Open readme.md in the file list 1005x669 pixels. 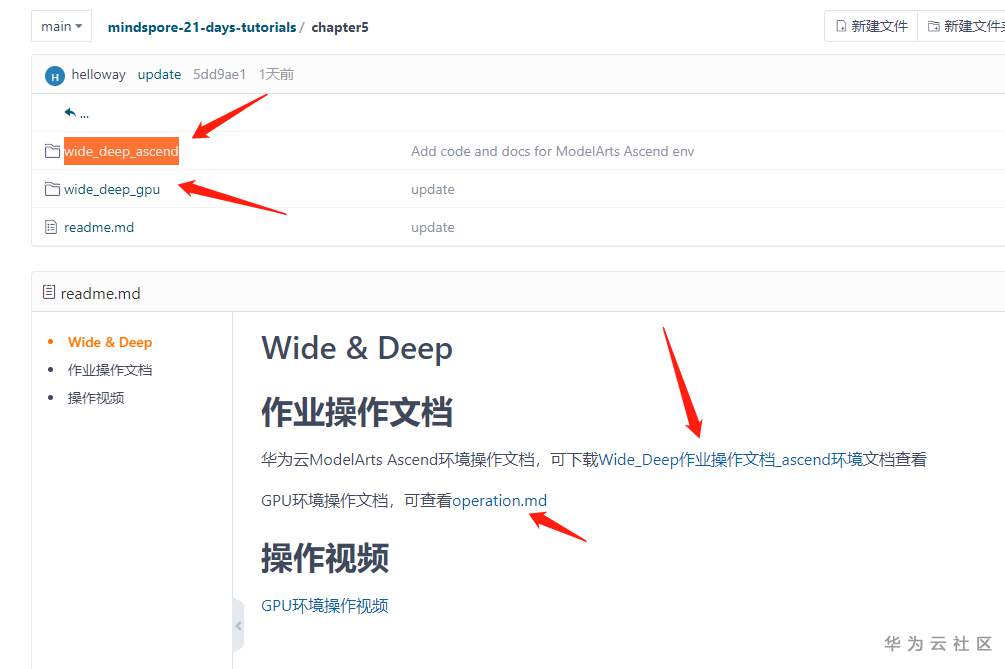pyautogui.click(x=99, y=227)
